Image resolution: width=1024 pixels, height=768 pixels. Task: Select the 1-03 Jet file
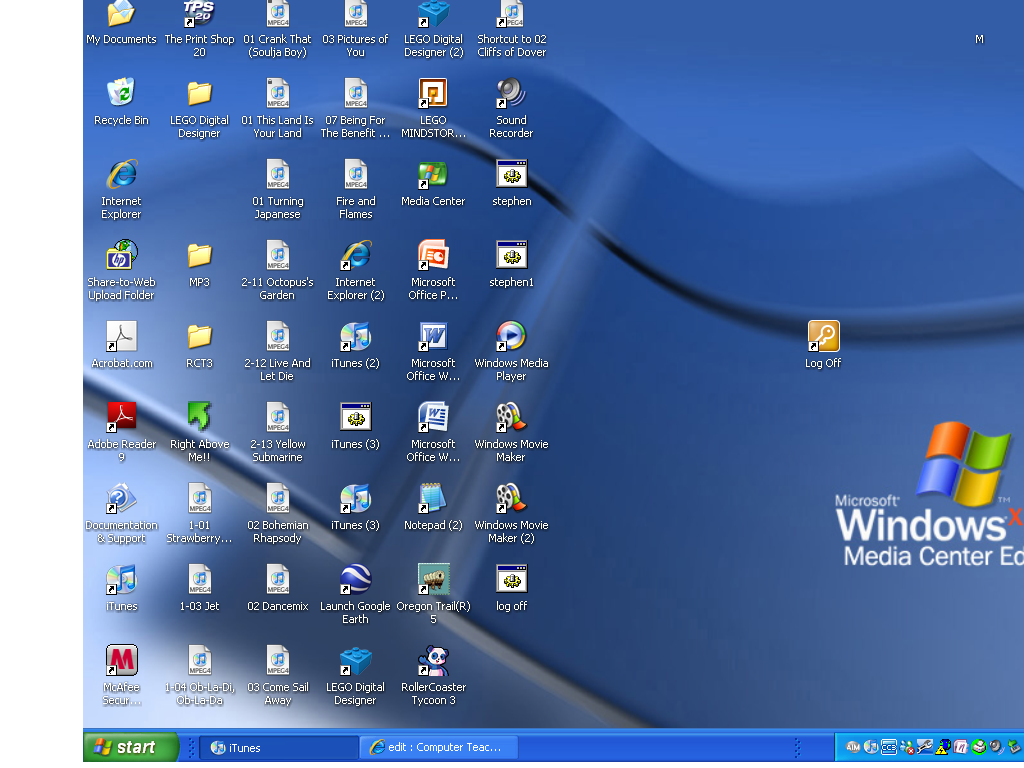[199, 588]
